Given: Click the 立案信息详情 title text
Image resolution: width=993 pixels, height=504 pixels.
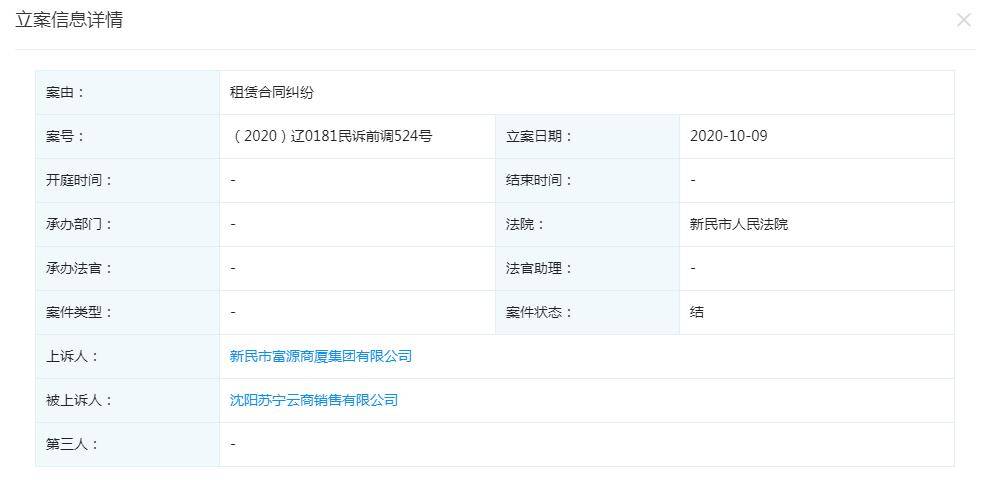Looking at the screenshot, I should pos(69,20).
